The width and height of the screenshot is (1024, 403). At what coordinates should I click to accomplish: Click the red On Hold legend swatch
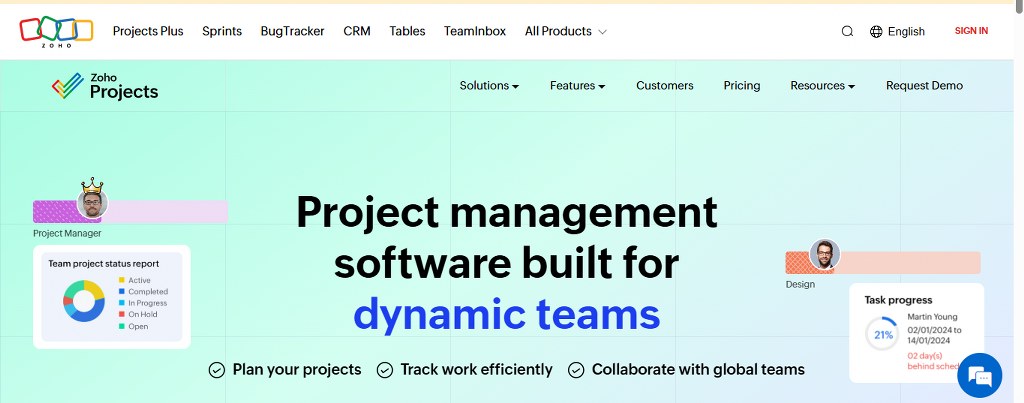[x=121, y=315]
